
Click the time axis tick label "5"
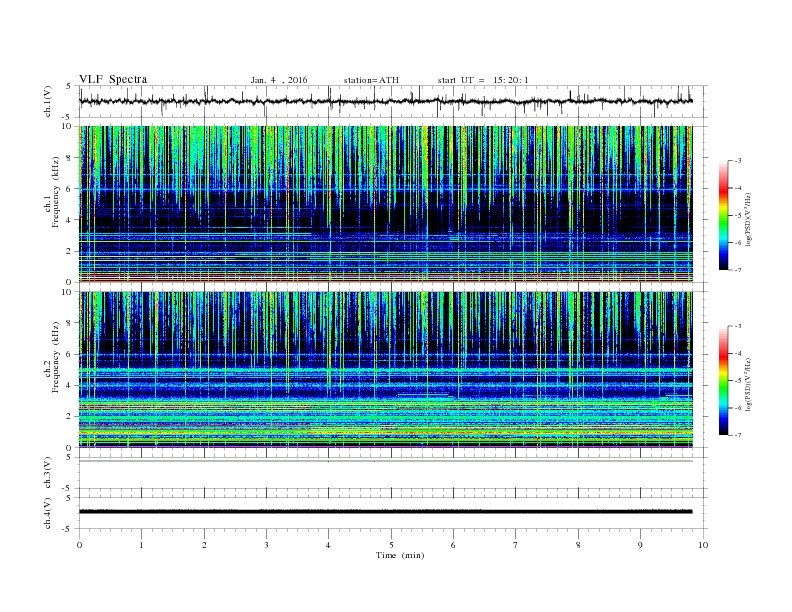391,545
